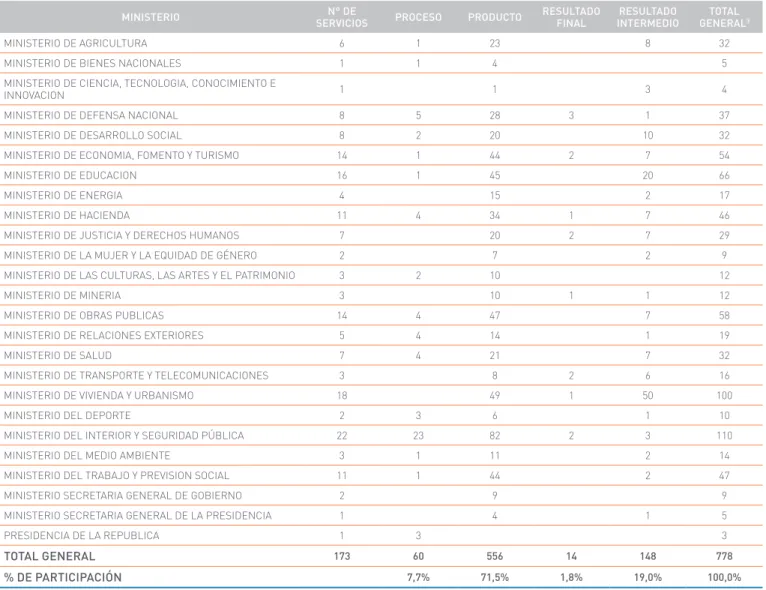
Task: Select row MINISTERIO DE BIENES NACIONALES
Action: (x=381, y=63)
